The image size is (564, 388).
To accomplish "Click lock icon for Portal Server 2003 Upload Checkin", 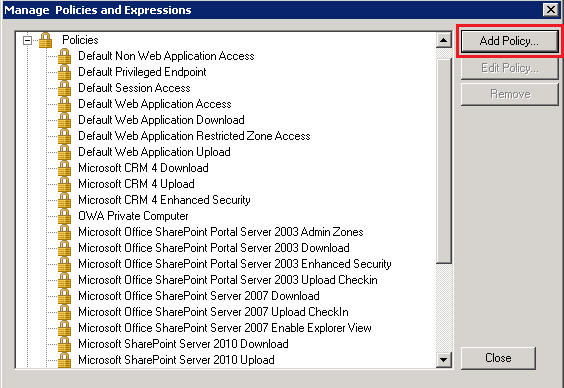I will pos(64,280).
